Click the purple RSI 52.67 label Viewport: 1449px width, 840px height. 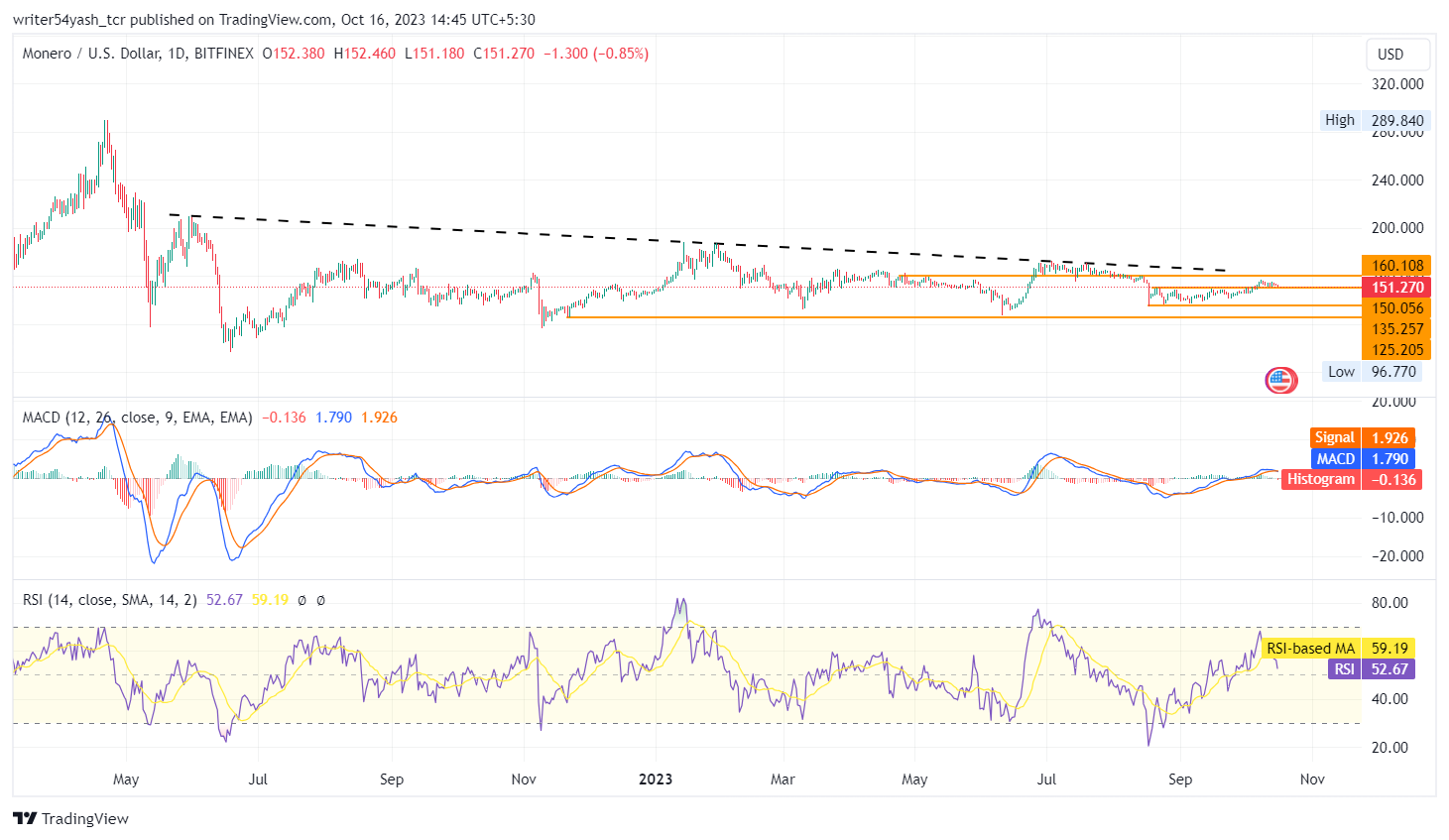point(1372,669)
